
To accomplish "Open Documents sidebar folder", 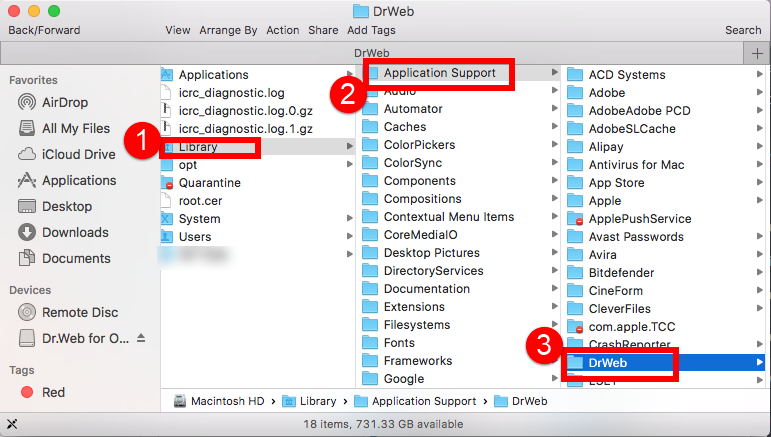I will tap(64, 259).
